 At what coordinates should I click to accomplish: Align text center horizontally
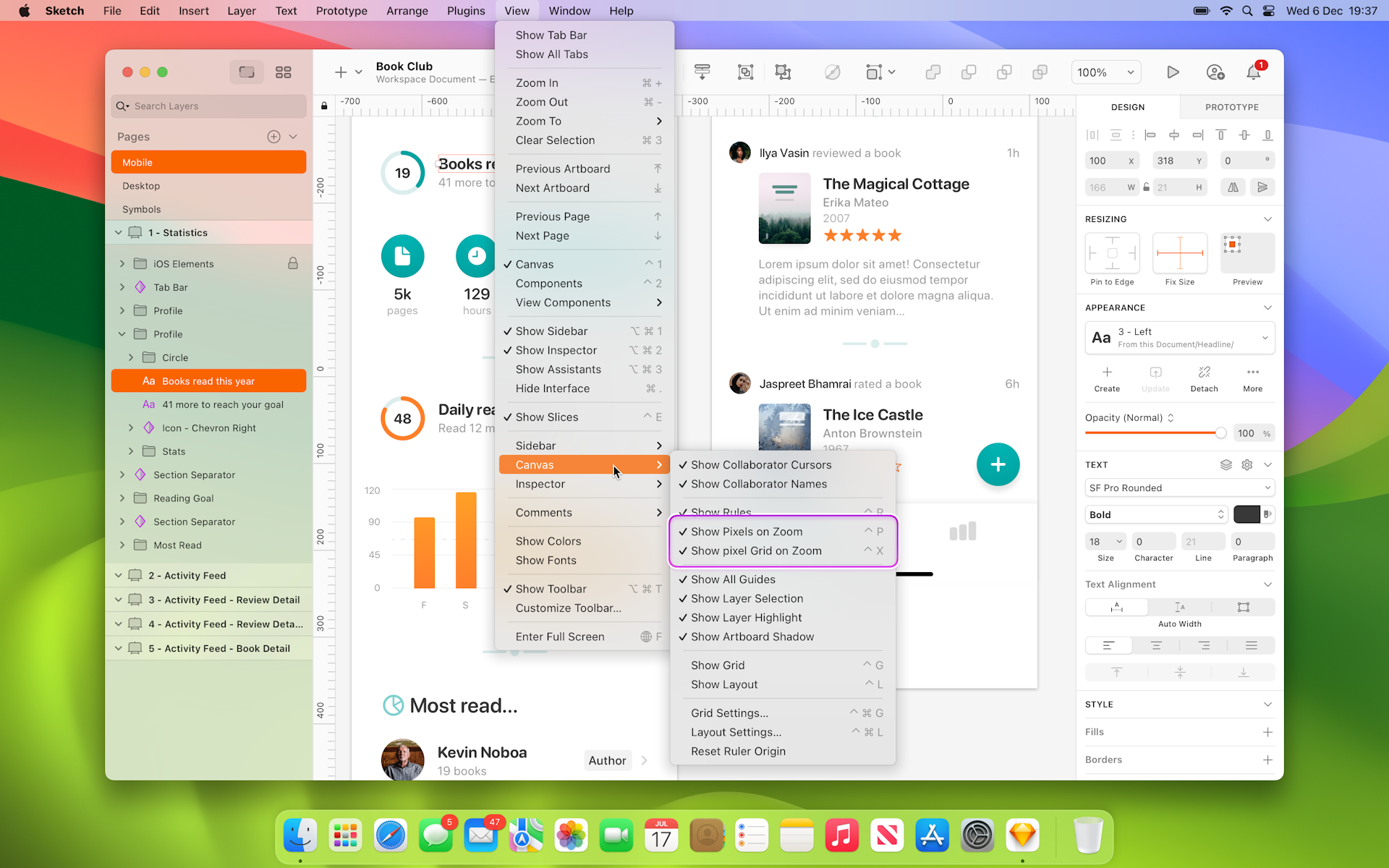pyautogui.click(x=1156, y=645)
